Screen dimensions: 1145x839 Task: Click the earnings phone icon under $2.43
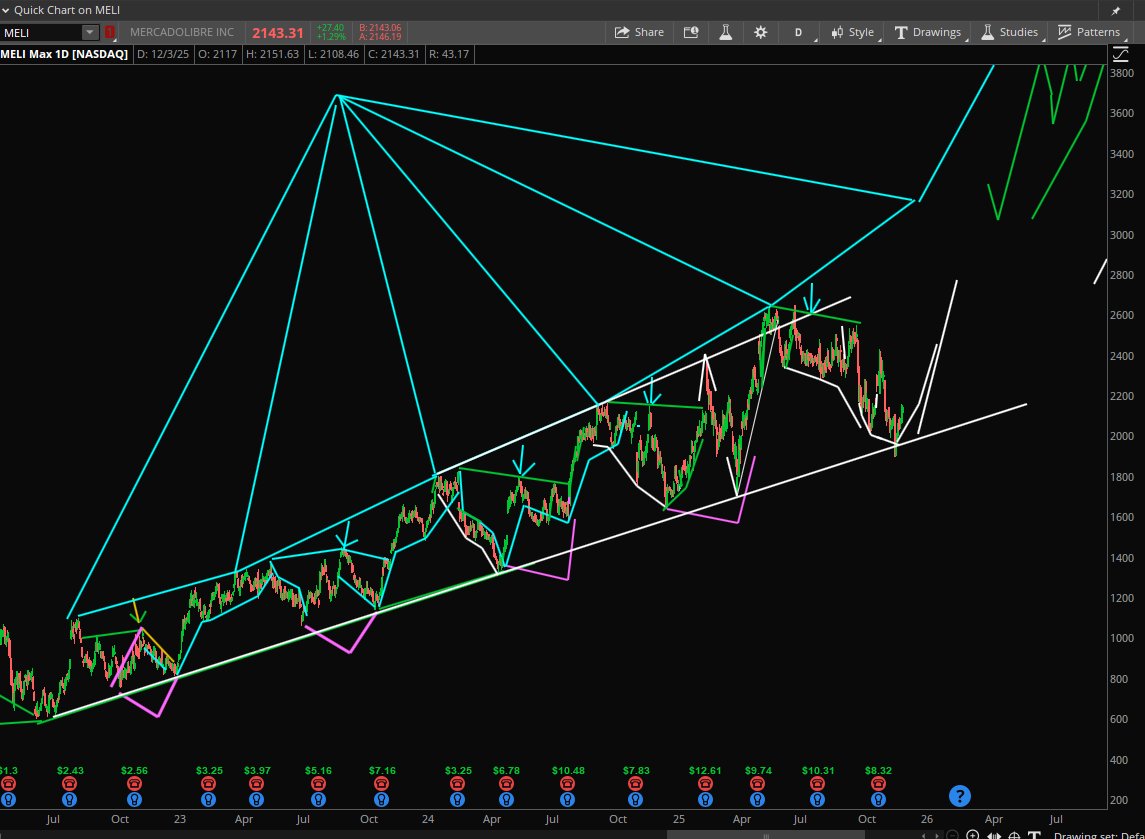pyautogui.click(x=69, y=784)
